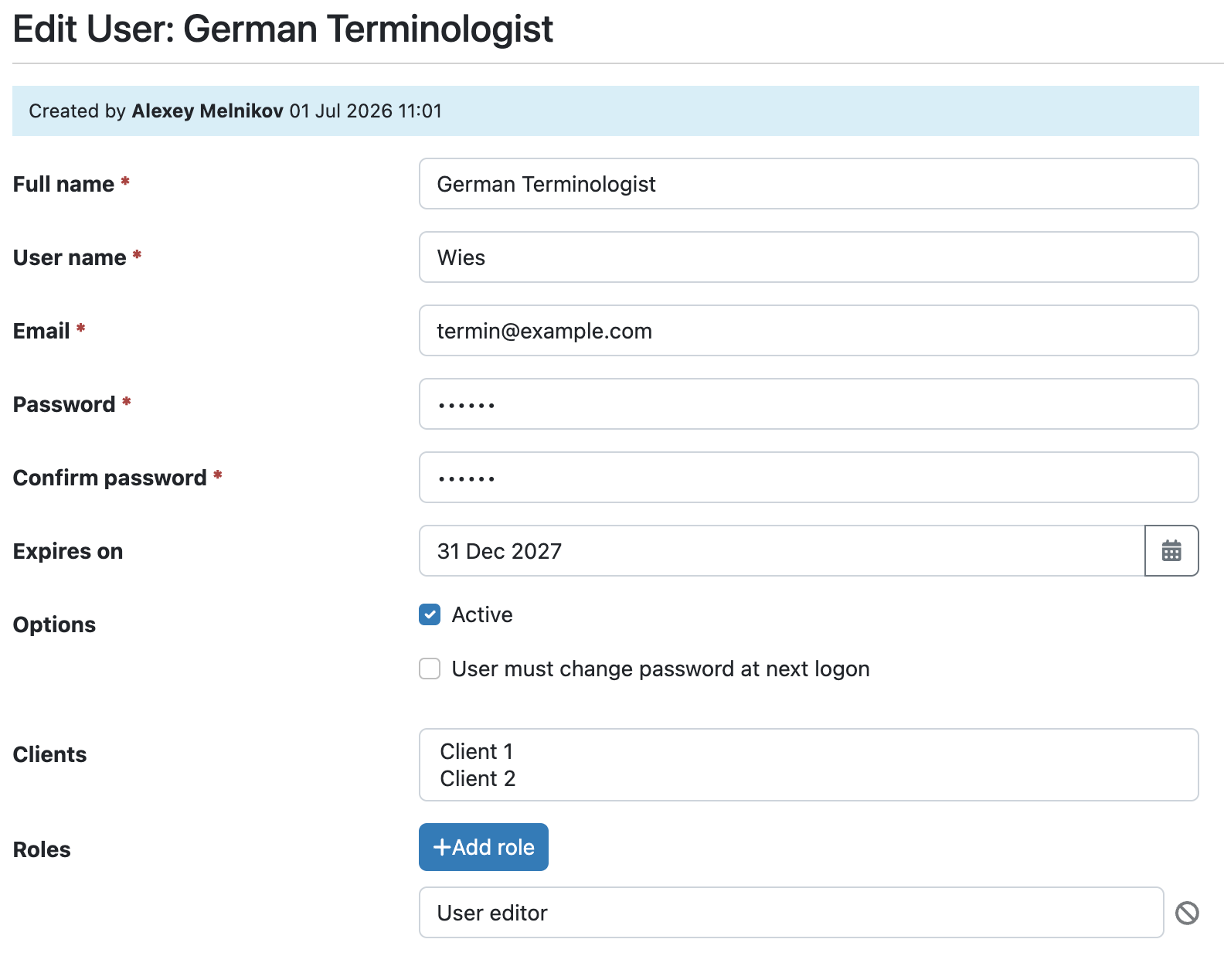Focus the Full name input field
This screenshot has width=1224, height=980.
[809, 184]
